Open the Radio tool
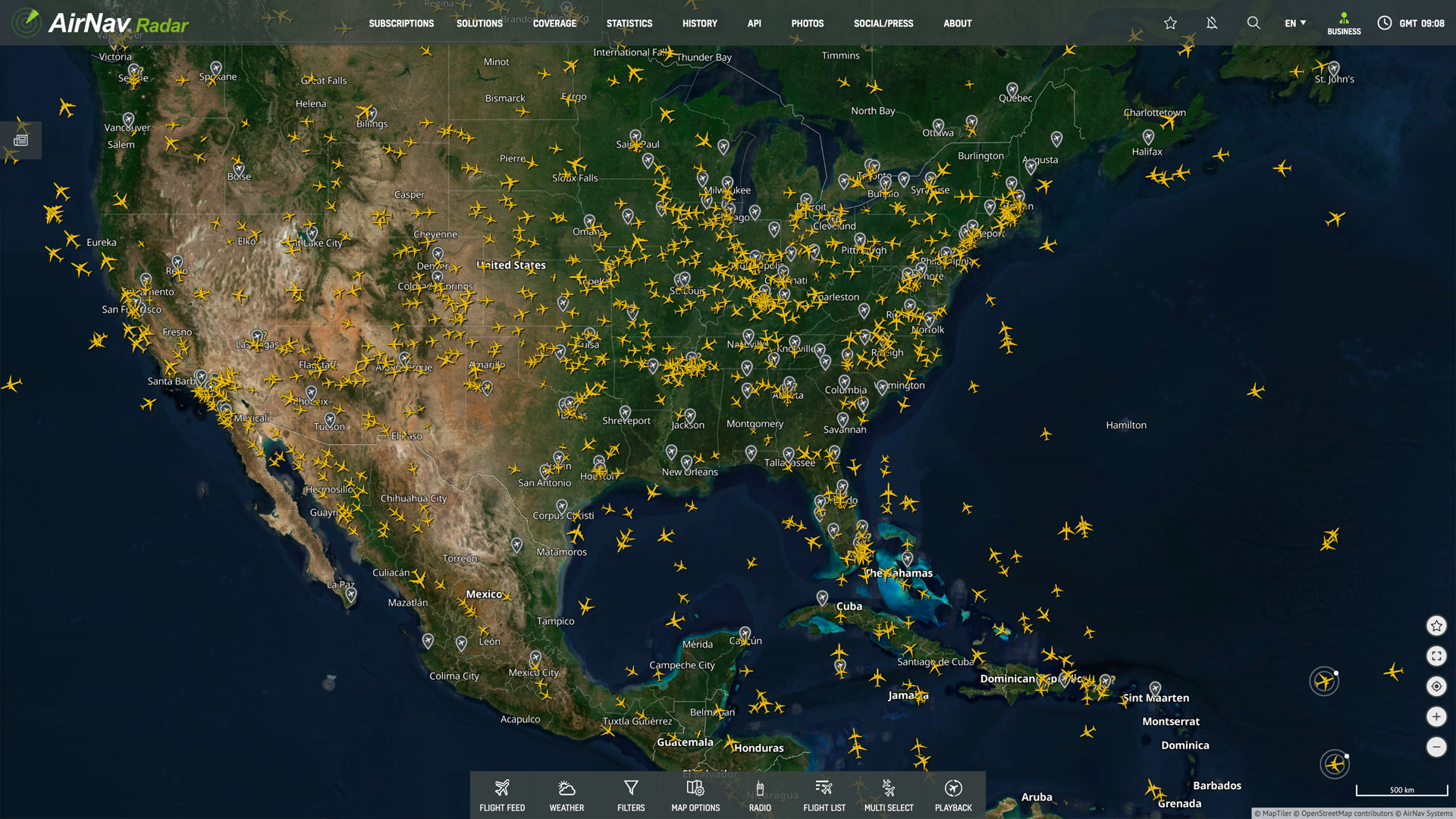Image resolution: width=1456 pixels, height=819 pixels. [760, 795]
